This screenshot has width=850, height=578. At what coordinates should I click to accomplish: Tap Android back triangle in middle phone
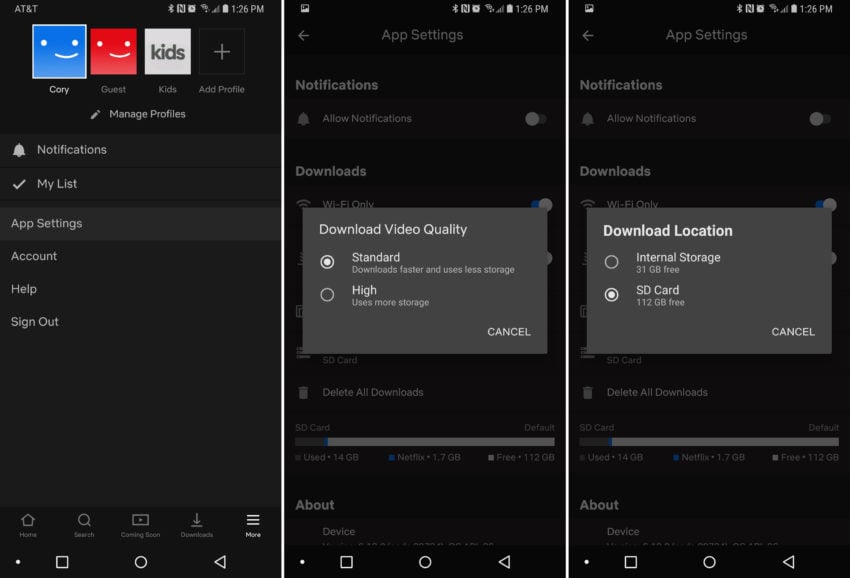click(x=504, y=562)
